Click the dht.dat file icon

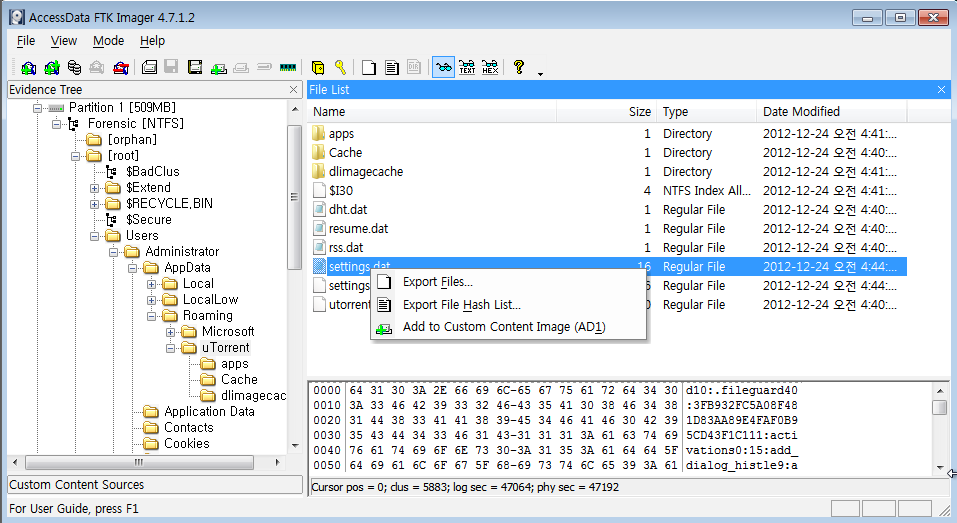[x=319, y=209]
